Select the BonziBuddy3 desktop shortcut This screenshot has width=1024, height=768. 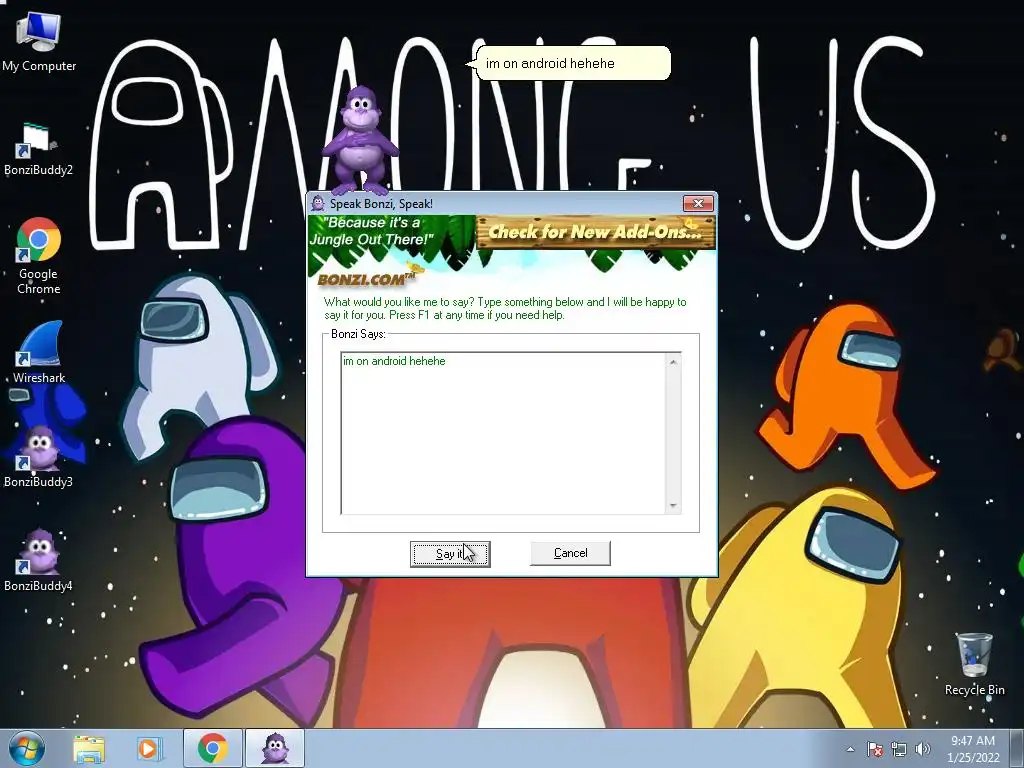(39, 457)
